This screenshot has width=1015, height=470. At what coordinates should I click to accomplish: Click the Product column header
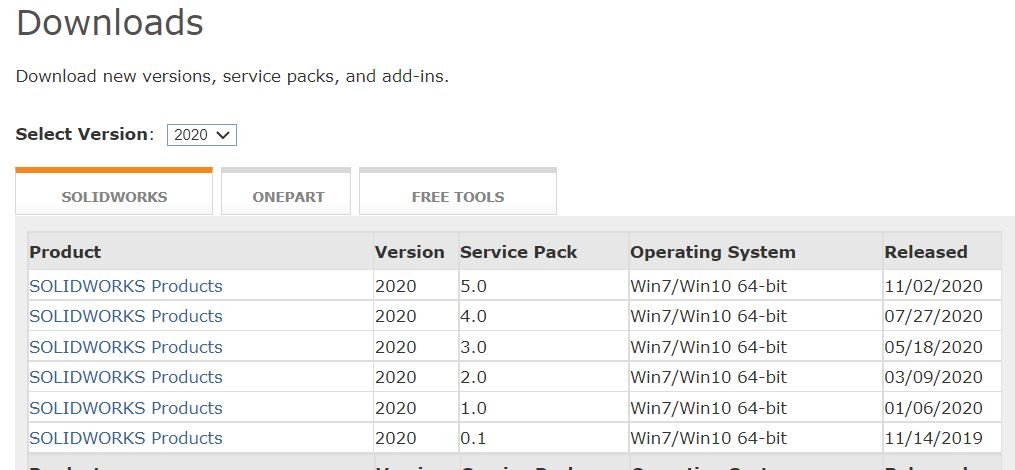pyautogui.click(x=65, y=252)
